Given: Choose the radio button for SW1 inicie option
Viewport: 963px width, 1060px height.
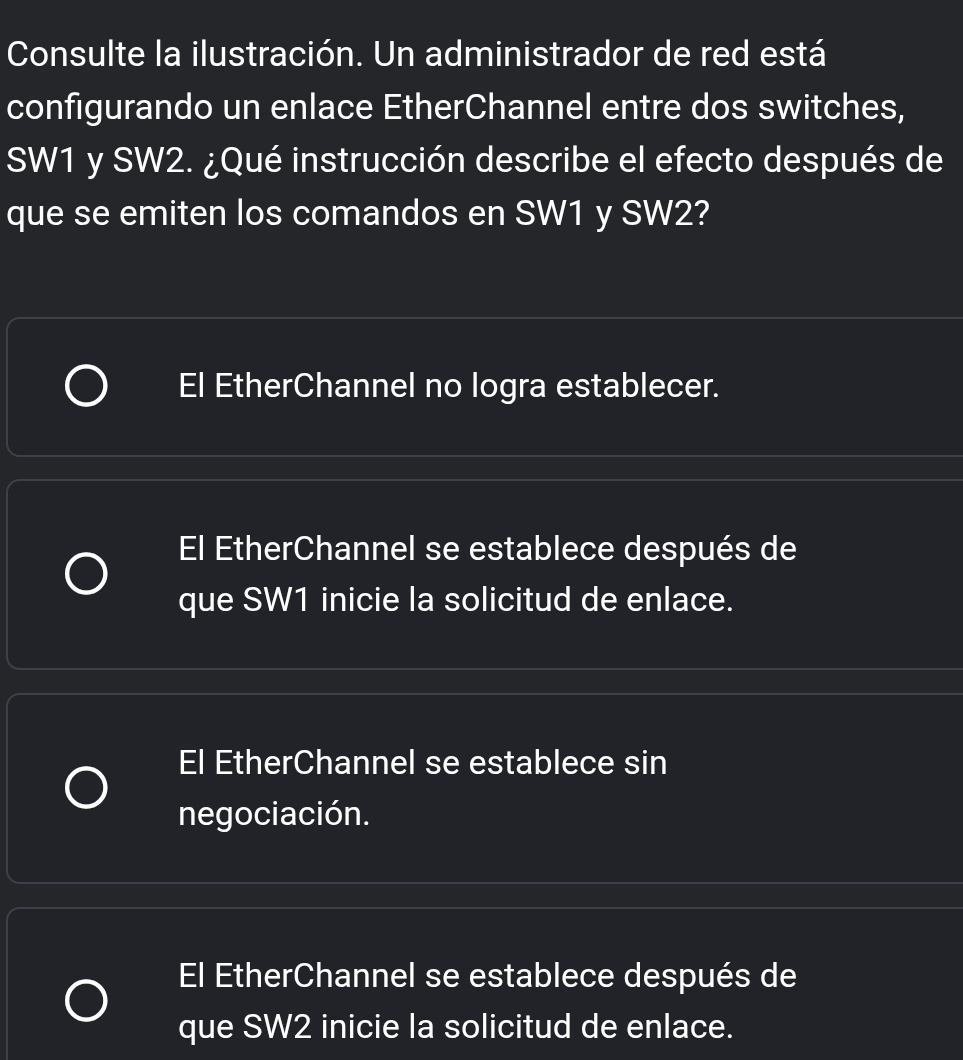Looking at the screenshot, I should 86,575.
